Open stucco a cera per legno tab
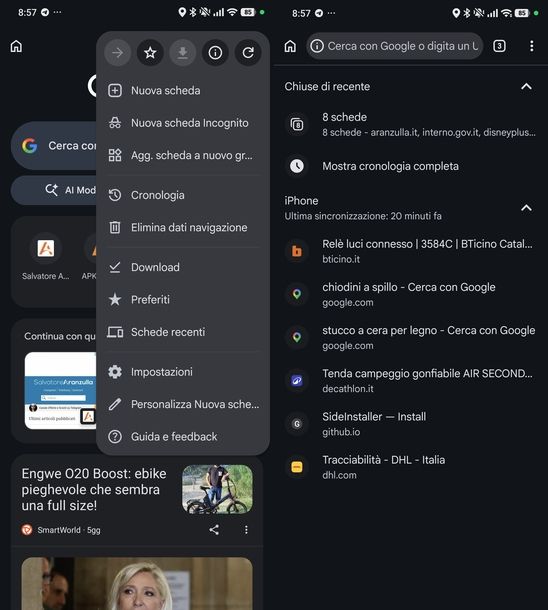Screen dimensions: 548x610 (x=411, y=337)
